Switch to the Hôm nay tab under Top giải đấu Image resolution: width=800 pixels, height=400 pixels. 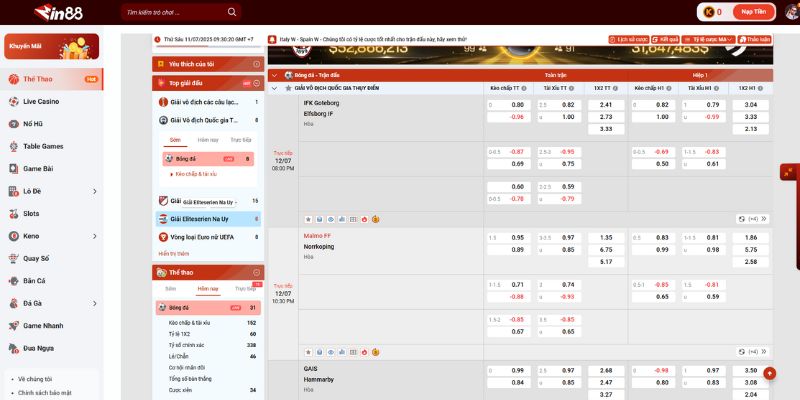(x=208, y=140)
